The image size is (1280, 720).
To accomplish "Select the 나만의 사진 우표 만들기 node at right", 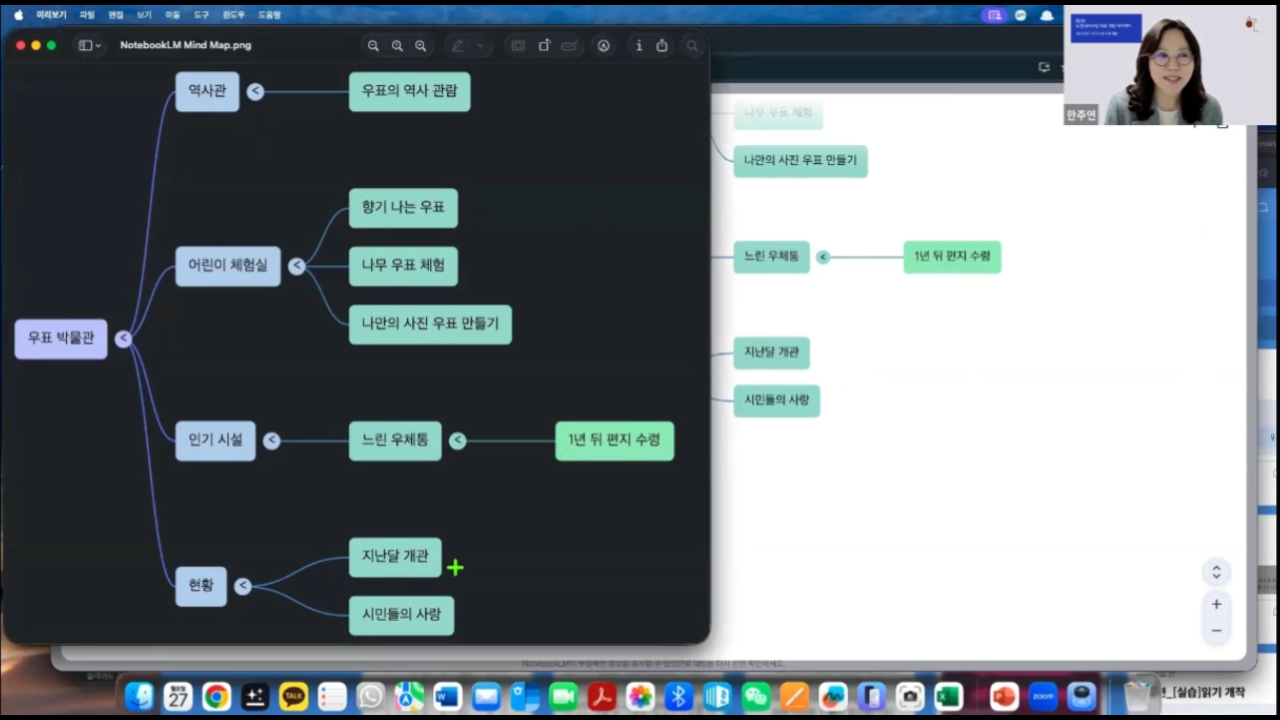I will [x=800, y=161].
